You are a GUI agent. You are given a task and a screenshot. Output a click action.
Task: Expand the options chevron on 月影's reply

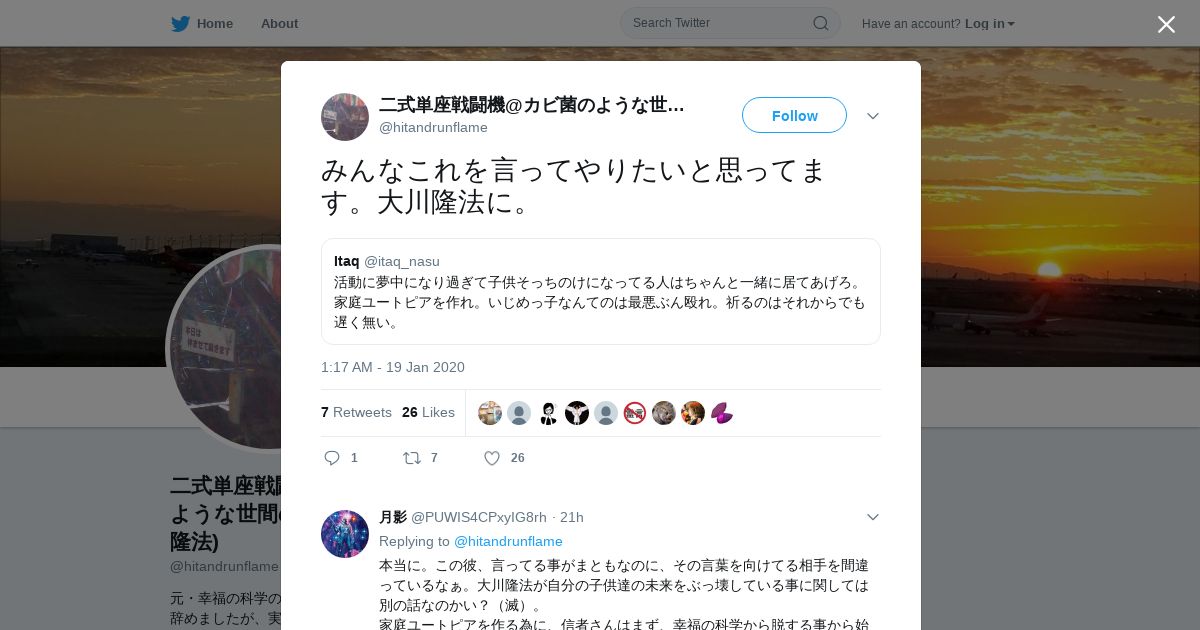pos(872,517)
